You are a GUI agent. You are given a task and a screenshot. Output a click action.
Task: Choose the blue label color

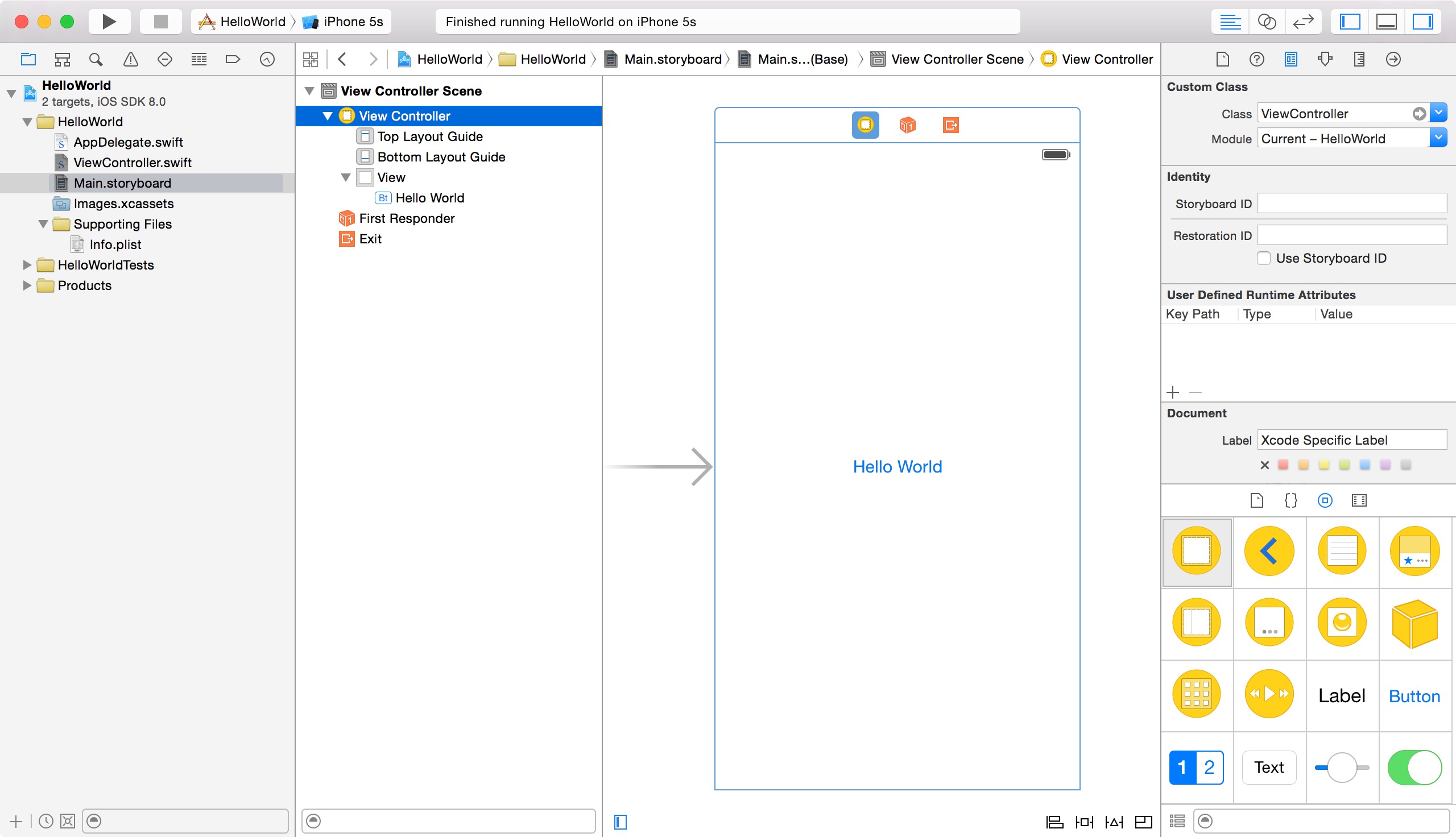pos(1364,465)
